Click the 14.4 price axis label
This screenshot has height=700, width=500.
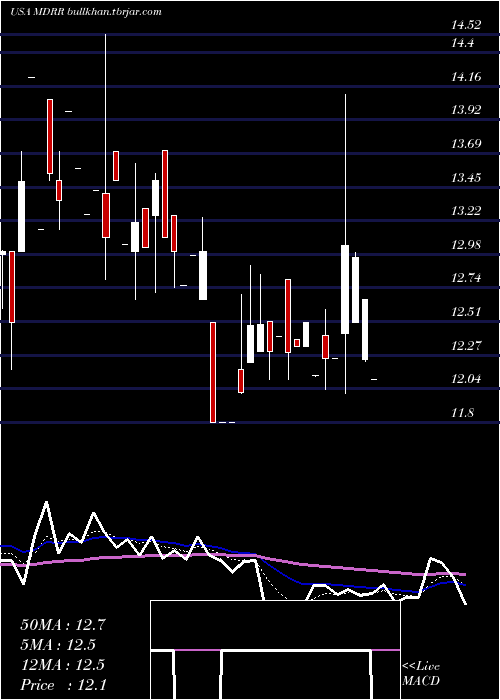coord(462,43)
